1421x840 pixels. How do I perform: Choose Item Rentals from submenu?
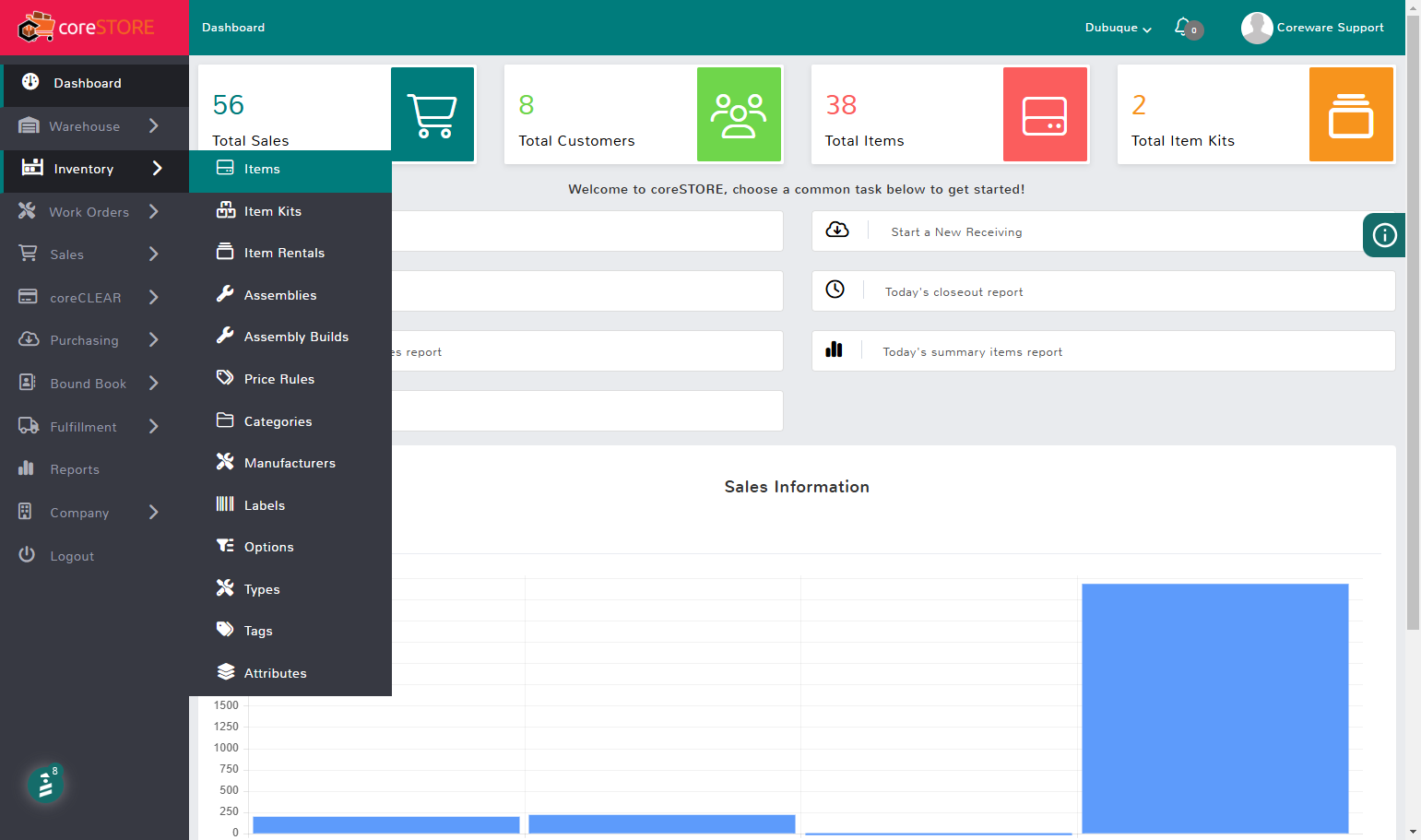[290, 253]
